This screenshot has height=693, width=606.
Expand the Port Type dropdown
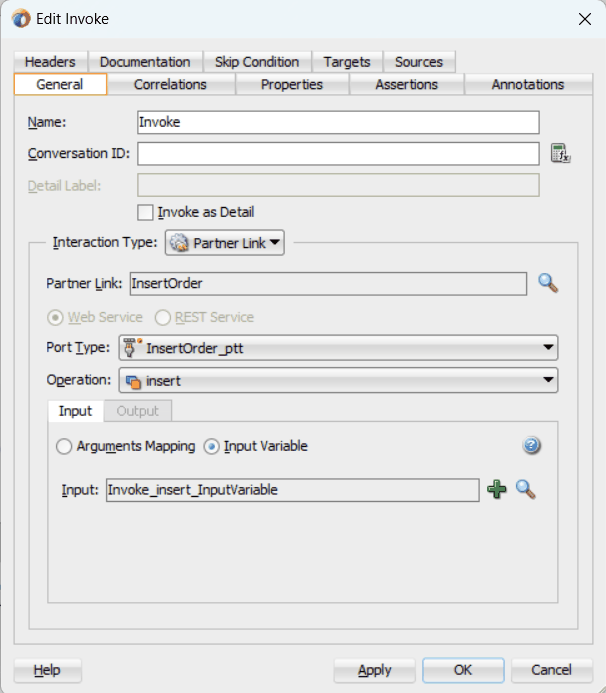(338, 348)
